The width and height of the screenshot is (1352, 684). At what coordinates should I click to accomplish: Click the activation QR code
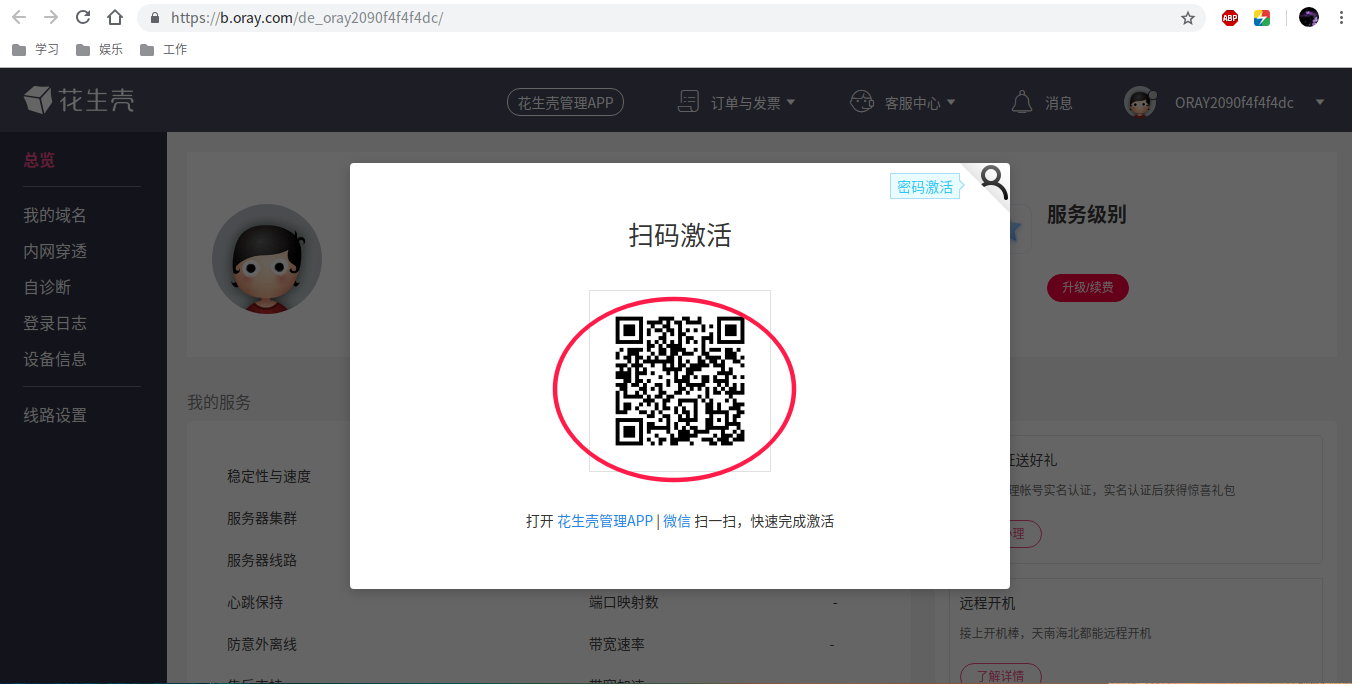[x=680, y=381]
